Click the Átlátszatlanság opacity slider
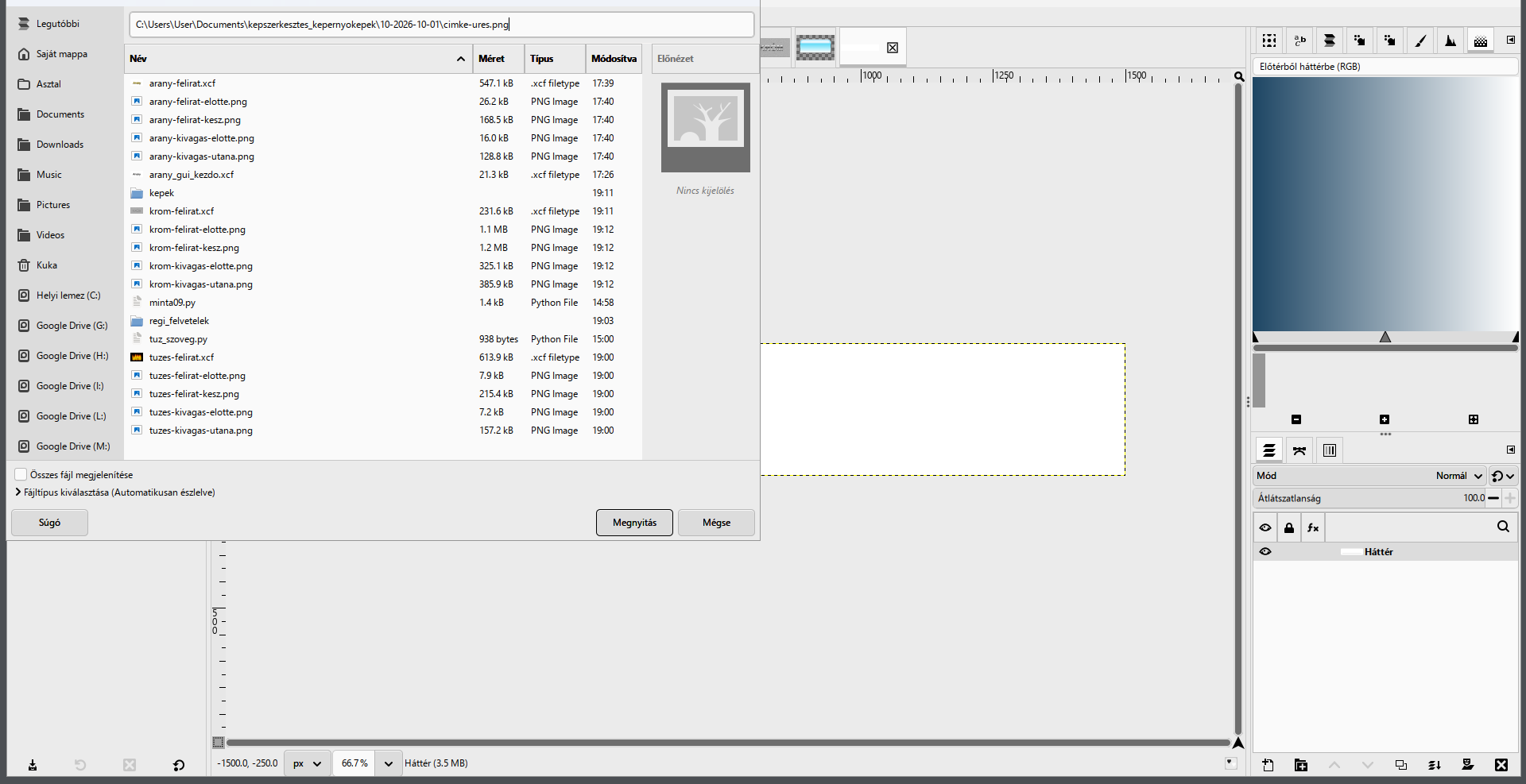Image resolution: width=1526 pixels, height=784 pixels. pyautogui.click(x=1369, y=498)
